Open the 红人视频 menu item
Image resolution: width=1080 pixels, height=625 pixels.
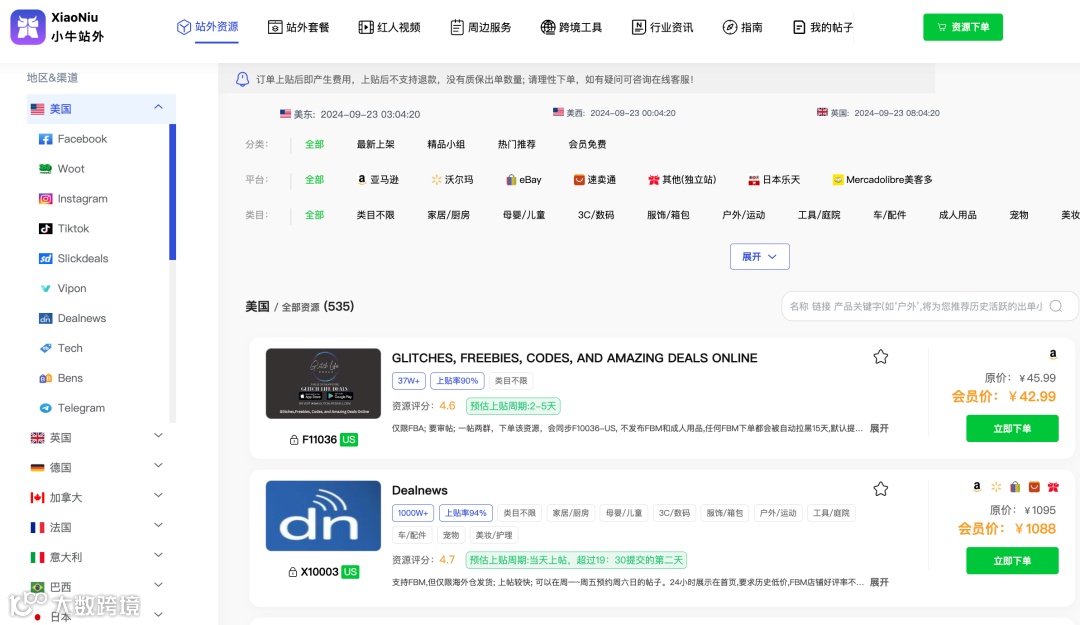point(389,27)
